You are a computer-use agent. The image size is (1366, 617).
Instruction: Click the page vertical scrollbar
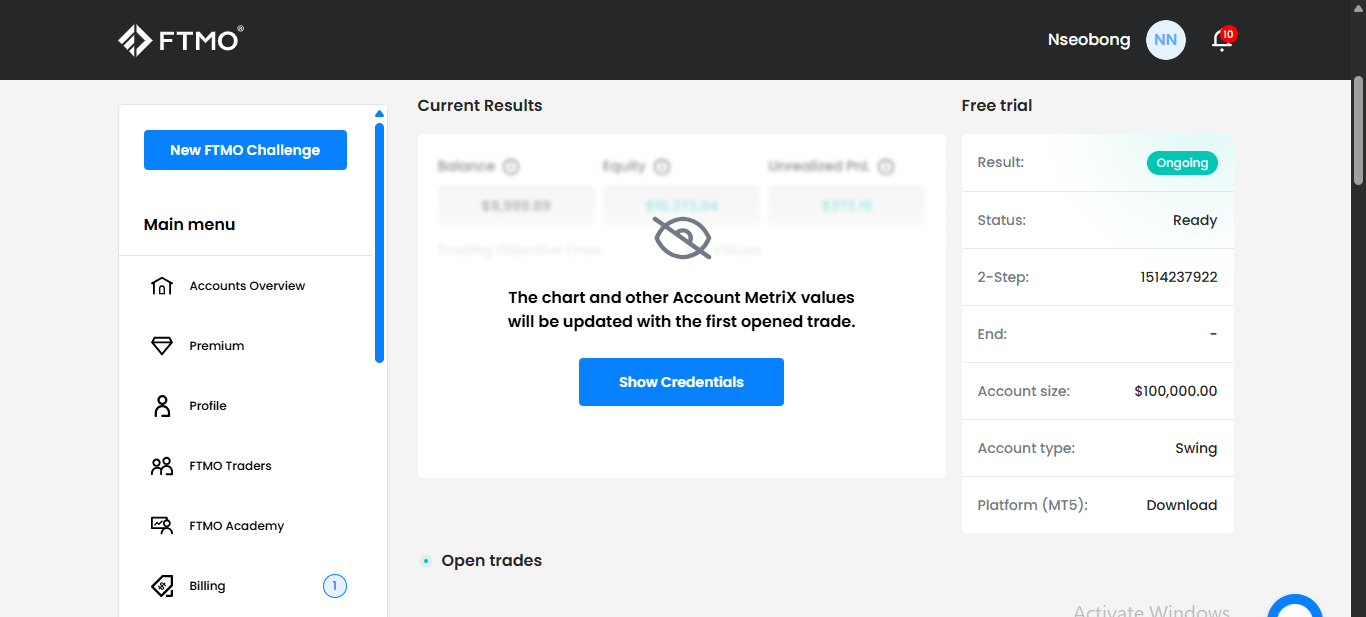(1358, 130)
